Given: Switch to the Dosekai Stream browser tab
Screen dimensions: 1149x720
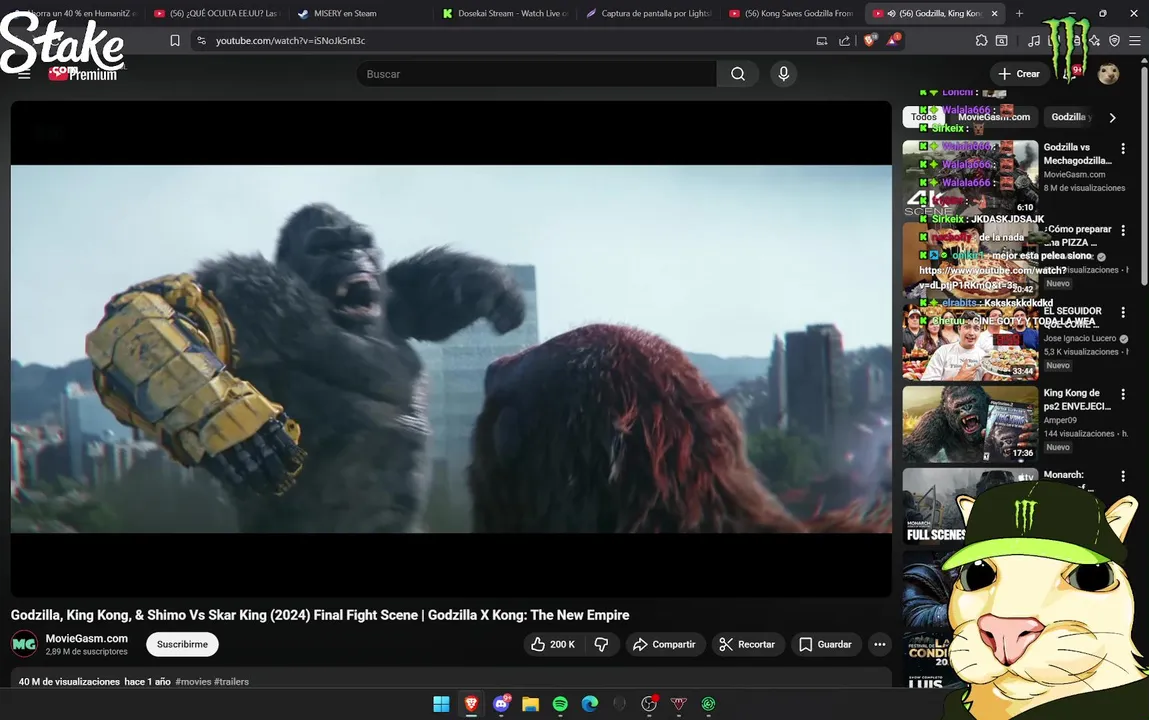Looking at the screenshot, I should point(506,13).
